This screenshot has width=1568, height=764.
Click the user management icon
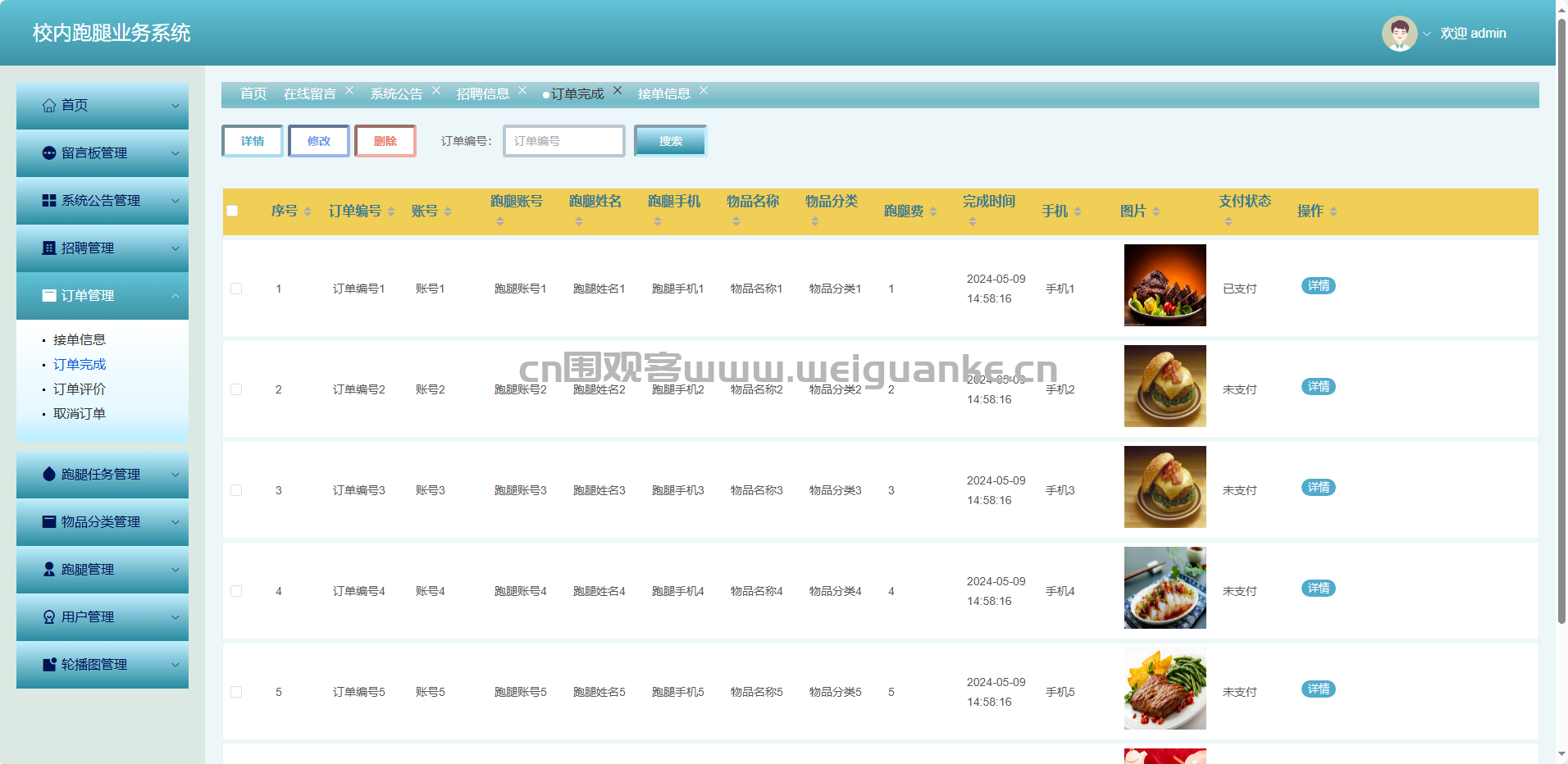(x=49, y=617)
